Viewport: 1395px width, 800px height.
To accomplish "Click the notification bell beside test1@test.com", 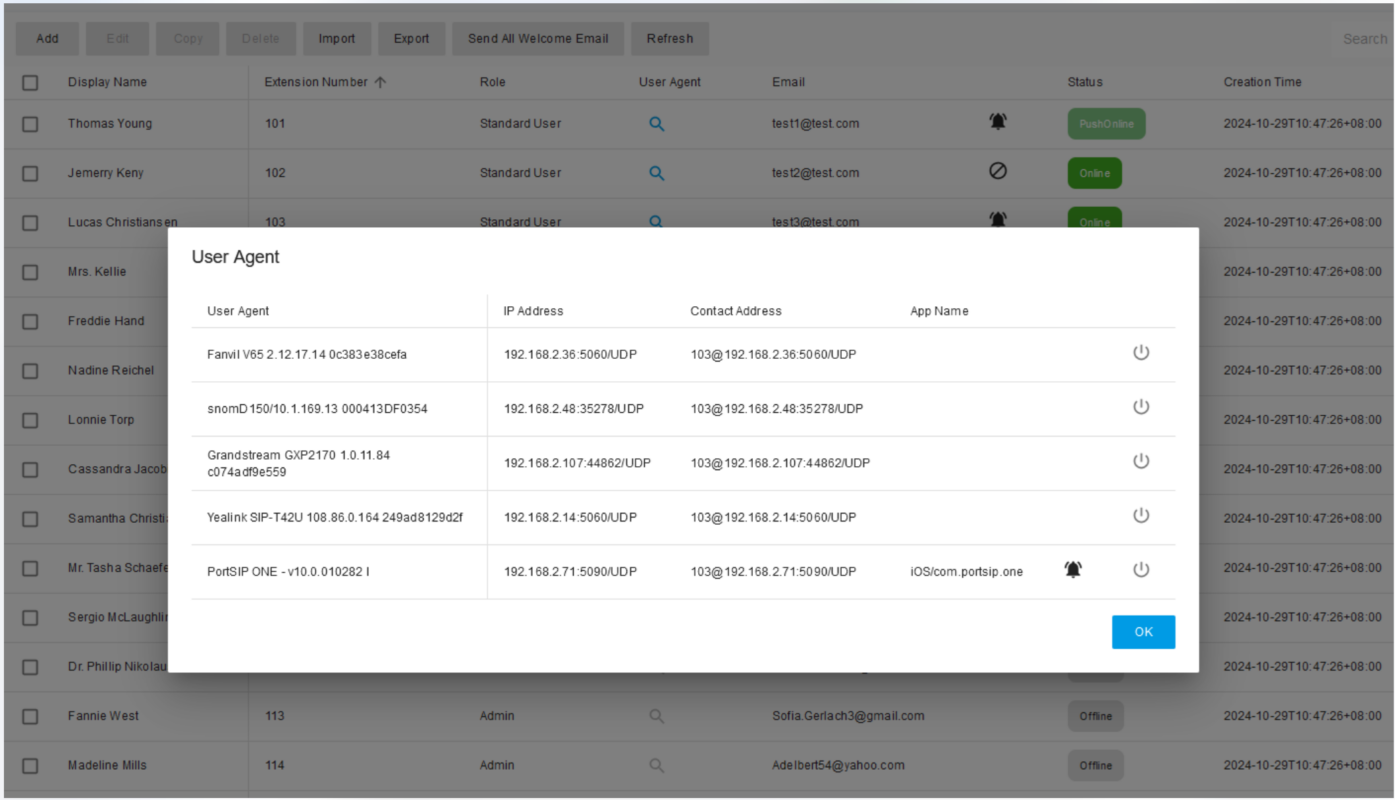I will (x=997, y=121).
